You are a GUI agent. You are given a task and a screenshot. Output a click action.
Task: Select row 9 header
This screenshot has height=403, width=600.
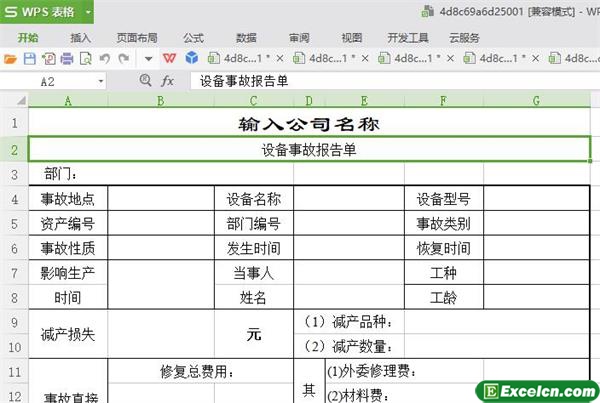pyautogui.click(x=15, y=322)
